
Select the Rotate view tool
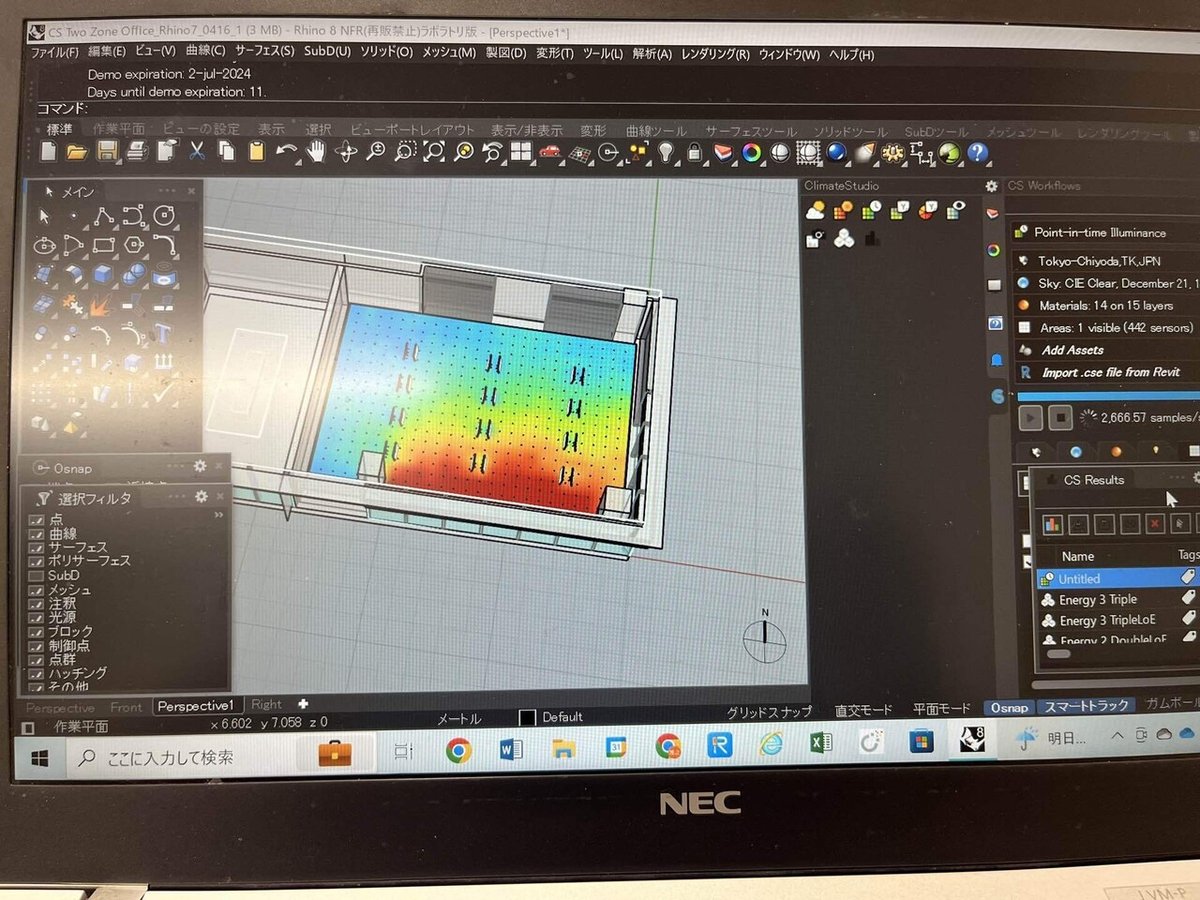346,151
